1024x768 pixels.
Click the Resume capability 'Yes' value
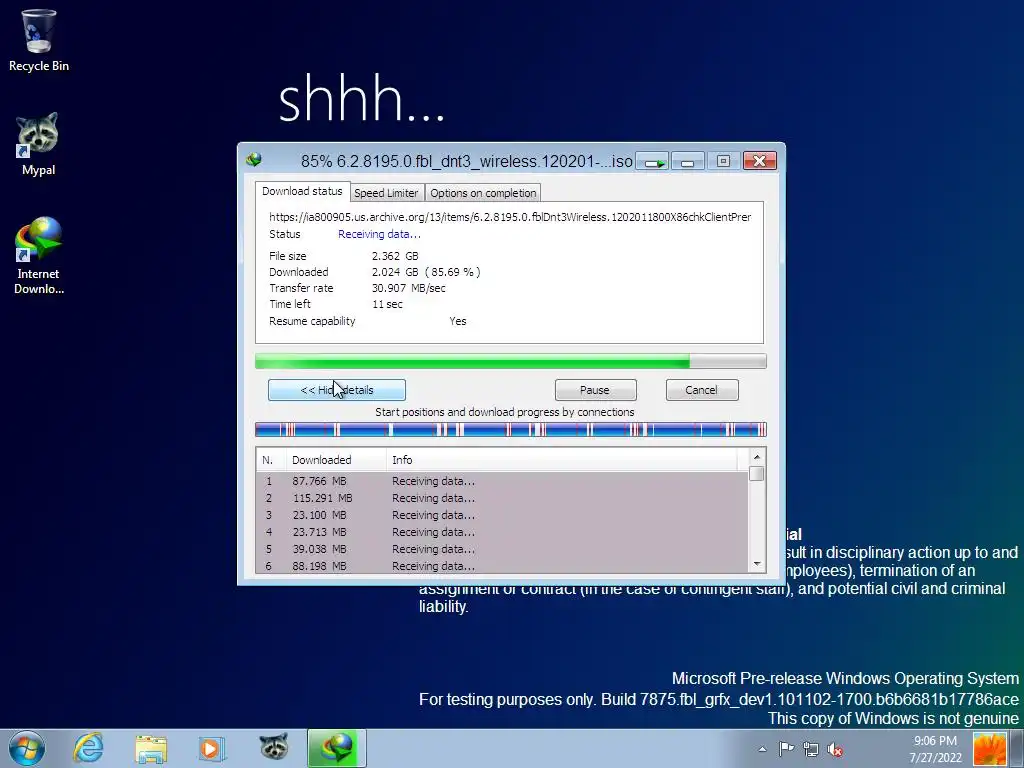(458, 321)
